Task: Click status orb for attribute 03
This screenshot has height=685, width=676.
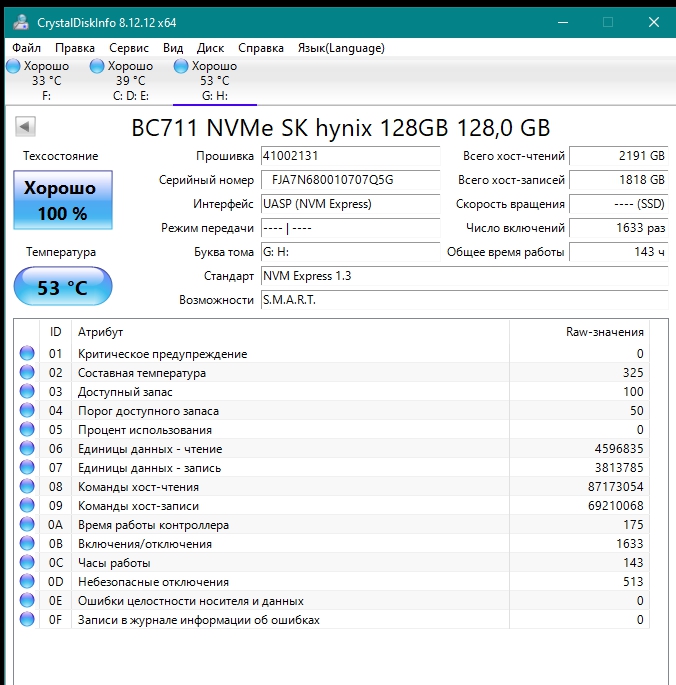Action: coord(27,391)
